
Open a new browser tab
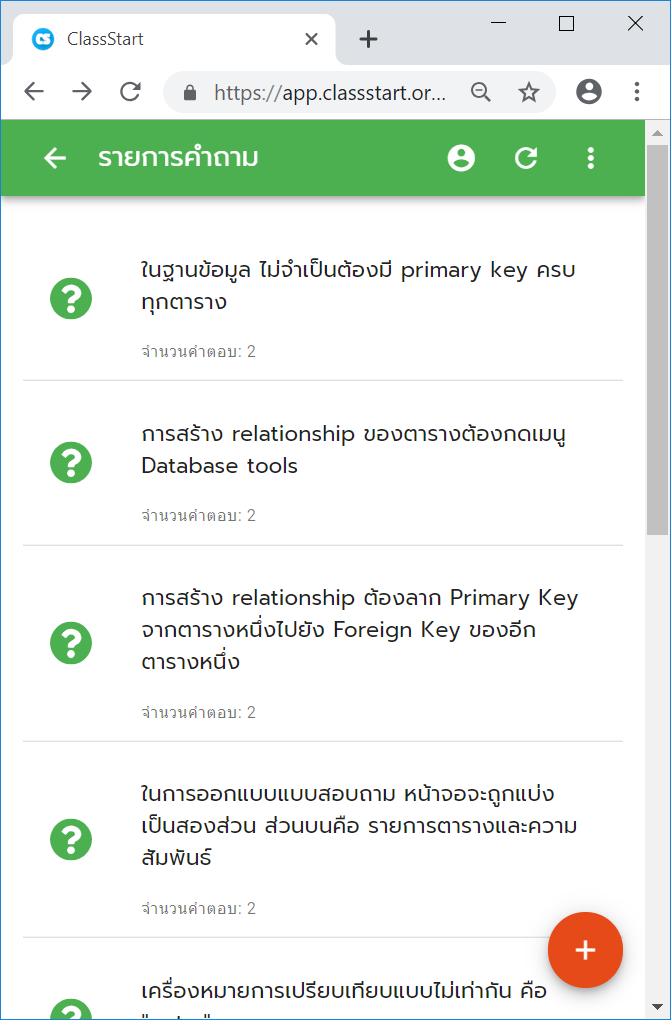(x=368, y=39)
